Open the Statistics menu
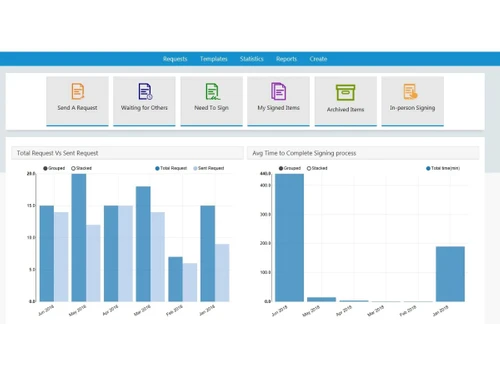The width and height of the screenshot is (500, 375). point(252,59)
